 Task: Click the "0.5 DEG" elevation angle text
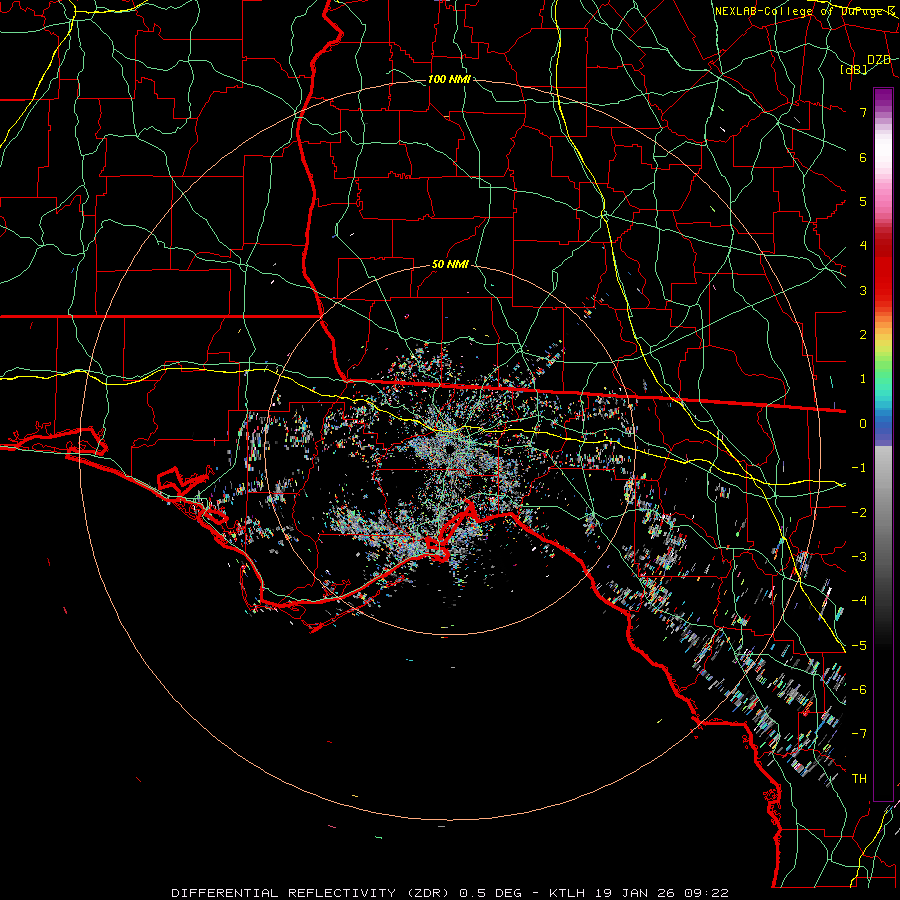(491, 893)
